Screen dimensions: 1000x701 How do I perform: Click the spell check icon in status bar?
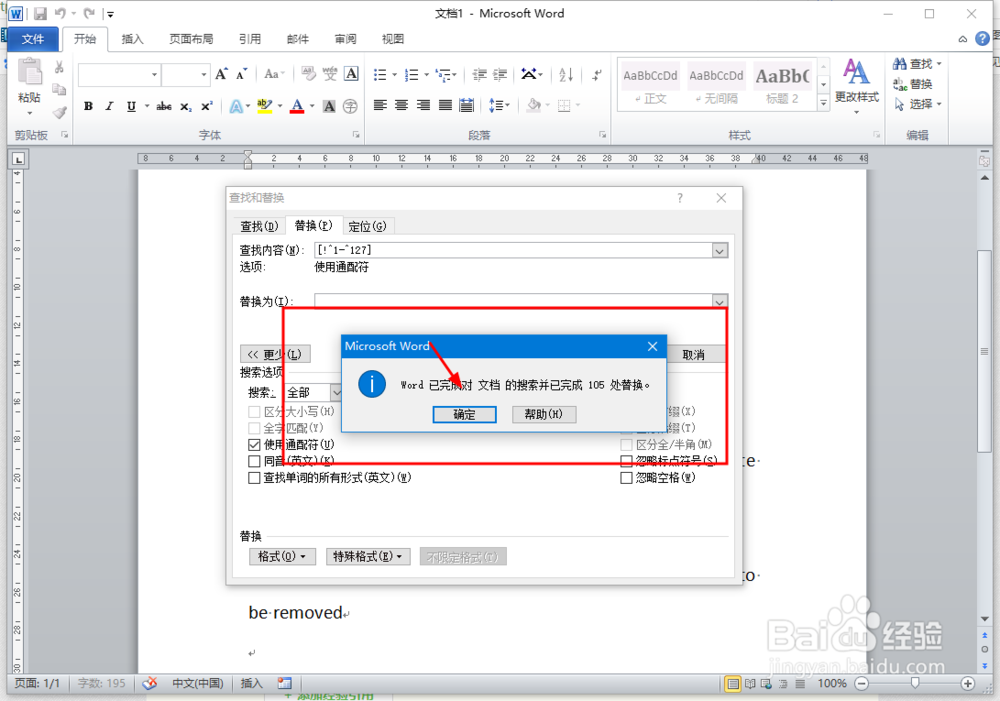click(x=150, y=683)
